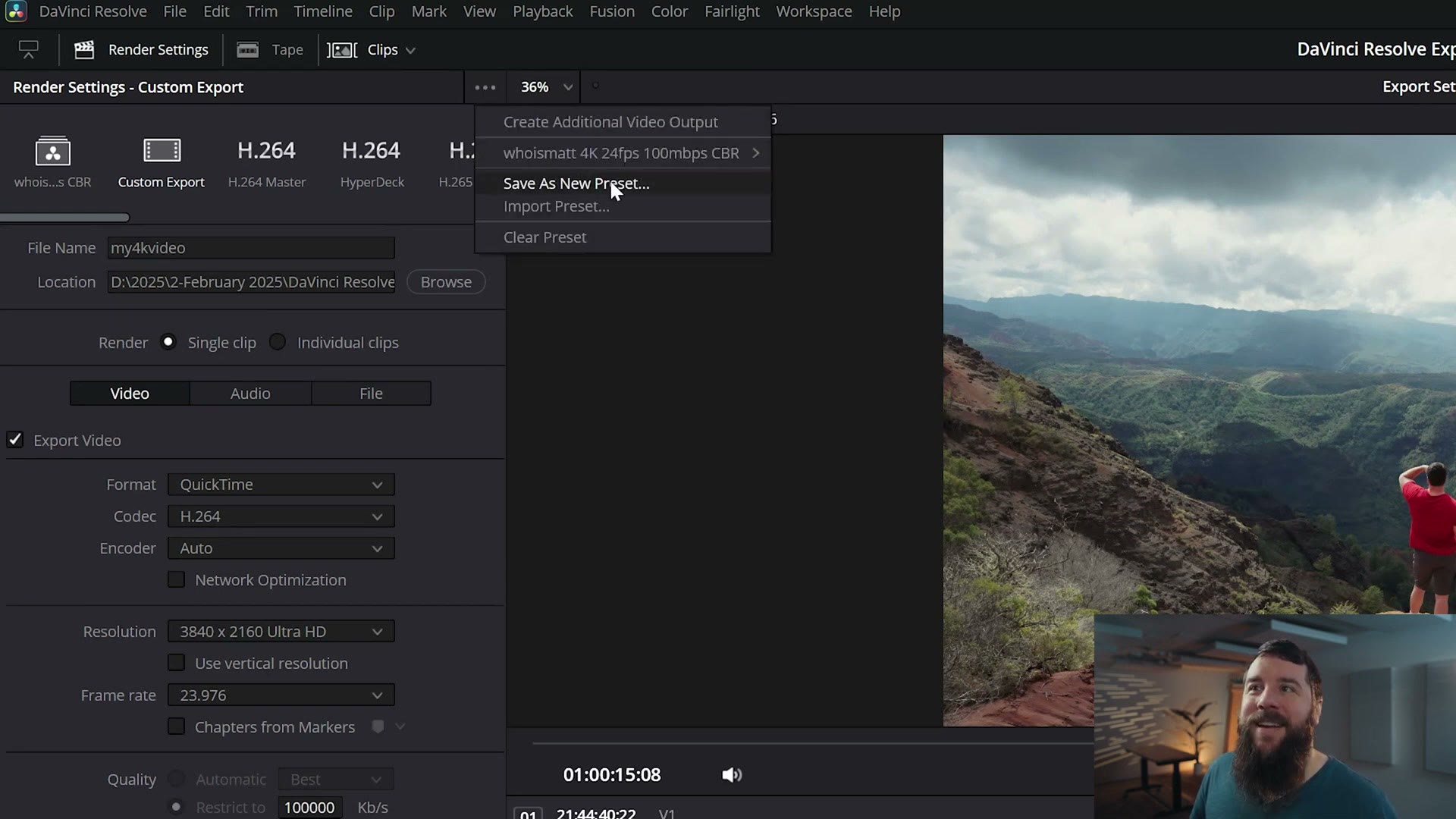Open the Color menu
The width and height of the screenshot is (1456, 819).
pyautogui.click(x=670, y=11)
